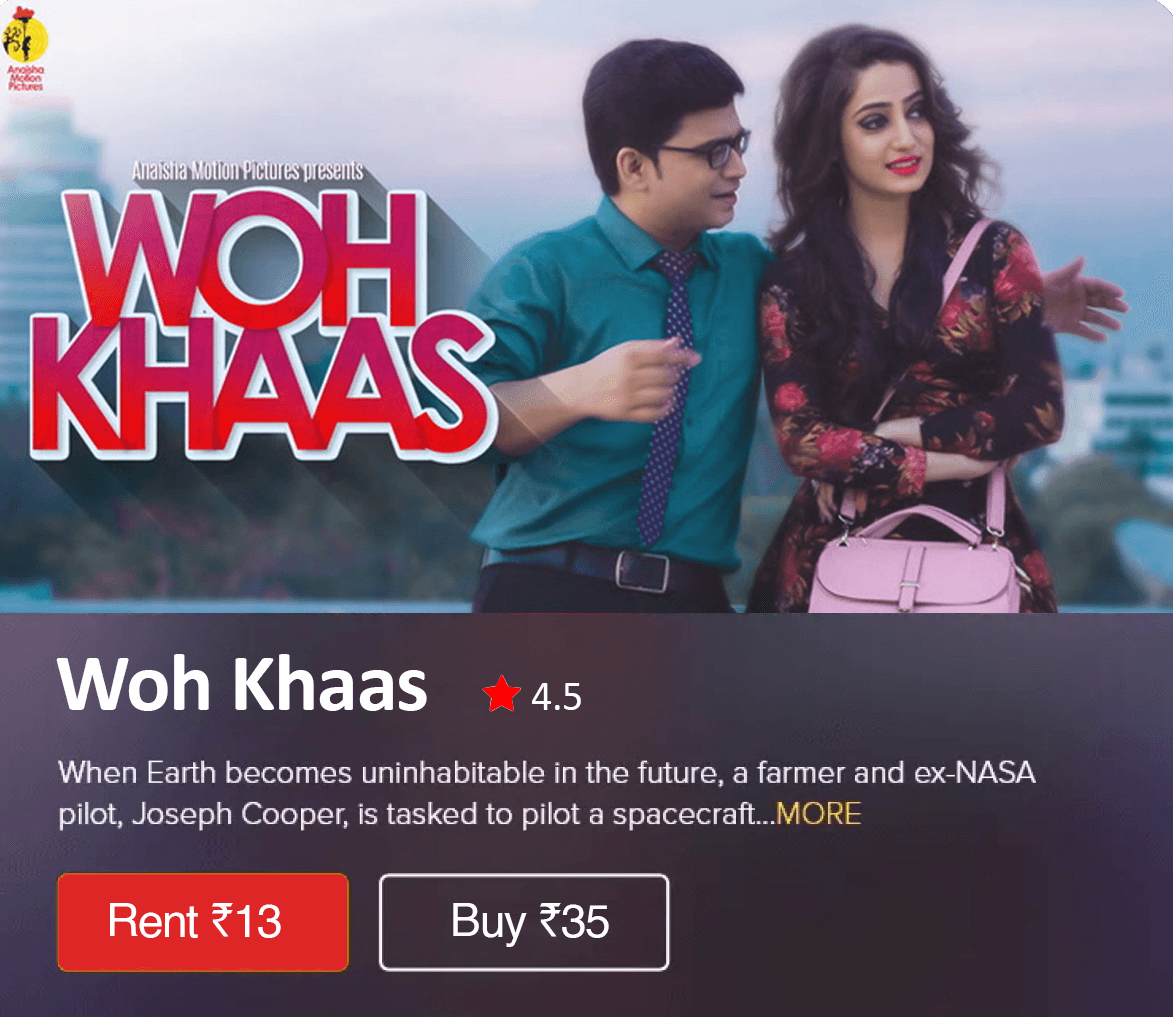The height and width of the screenshot is (1017, 1173).
Task: Click the woman's outstretched hand on the right
Action: 1085,299
